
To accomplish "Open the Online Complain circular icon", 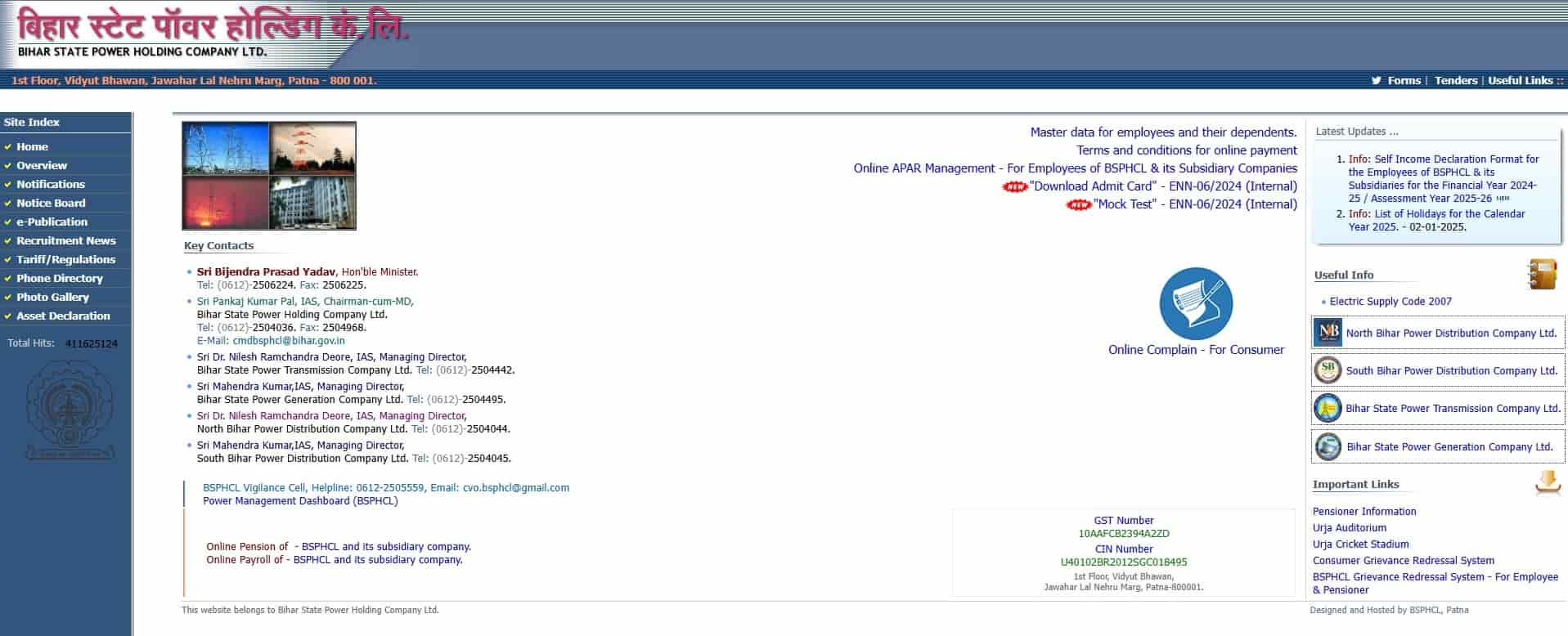I will (x=1196, y=304).
